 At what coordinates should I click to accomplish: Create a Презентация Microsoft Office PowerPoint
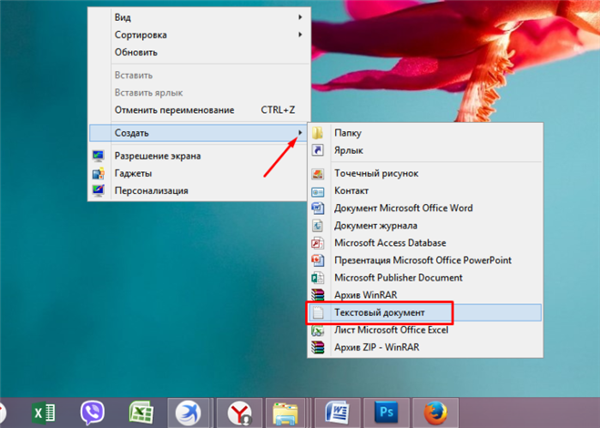click(425, 260)
